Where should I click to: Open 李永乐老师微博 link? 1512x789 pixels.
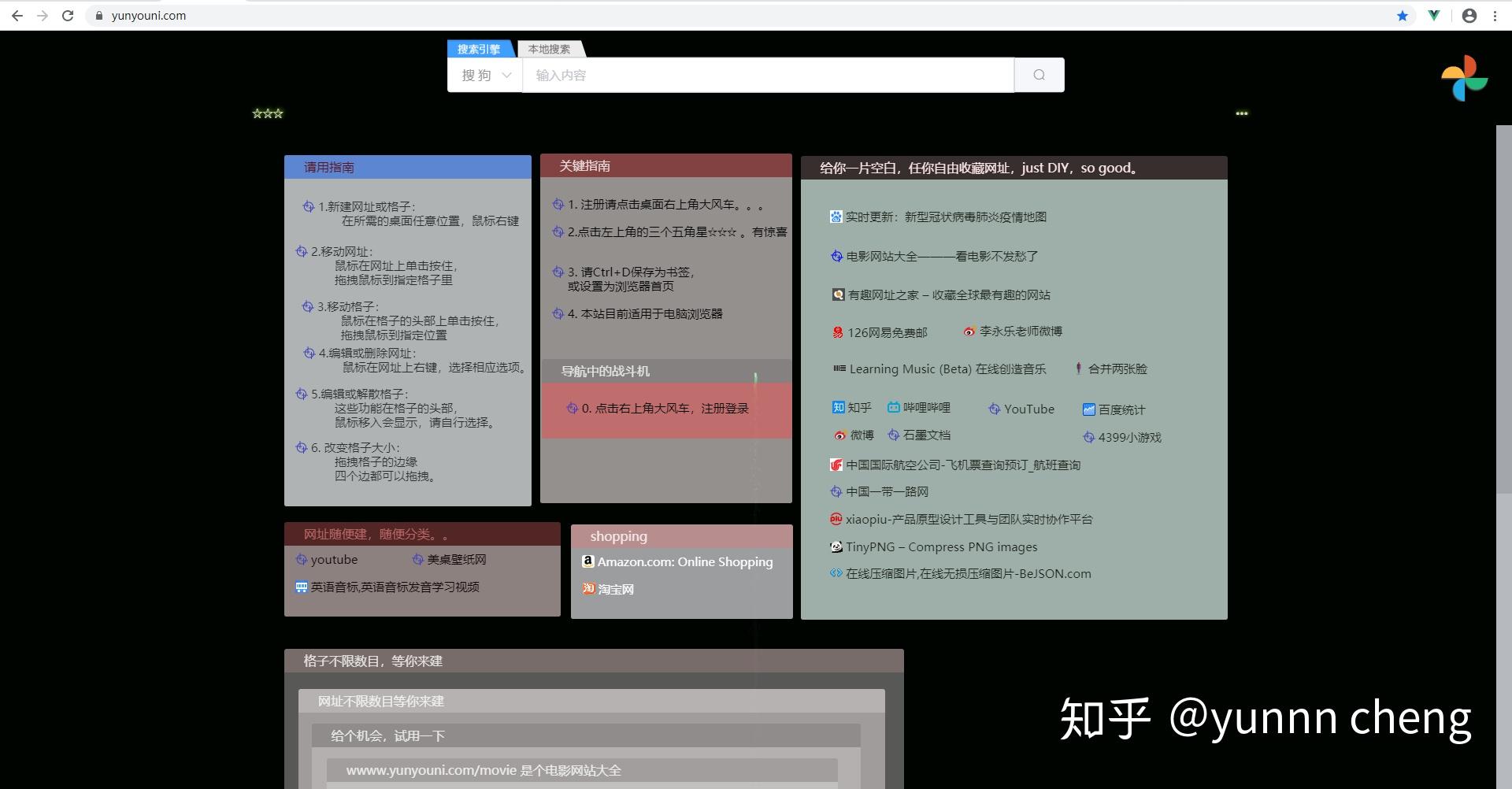click(x=1013, y=332)
